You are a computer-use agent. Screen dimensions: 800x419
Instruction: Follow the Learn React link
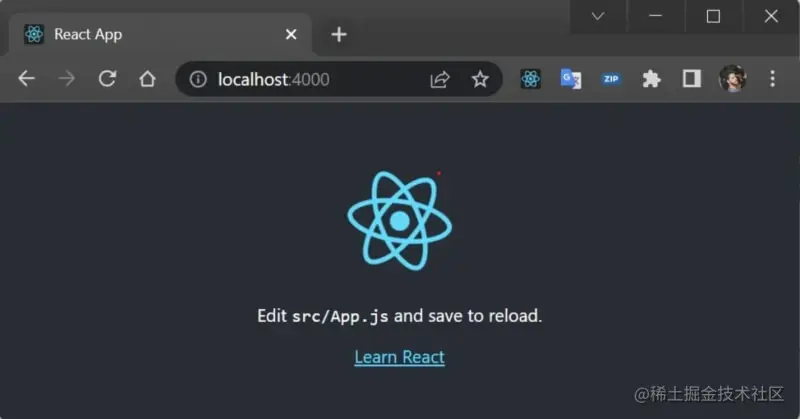click(x=399, y=357)
